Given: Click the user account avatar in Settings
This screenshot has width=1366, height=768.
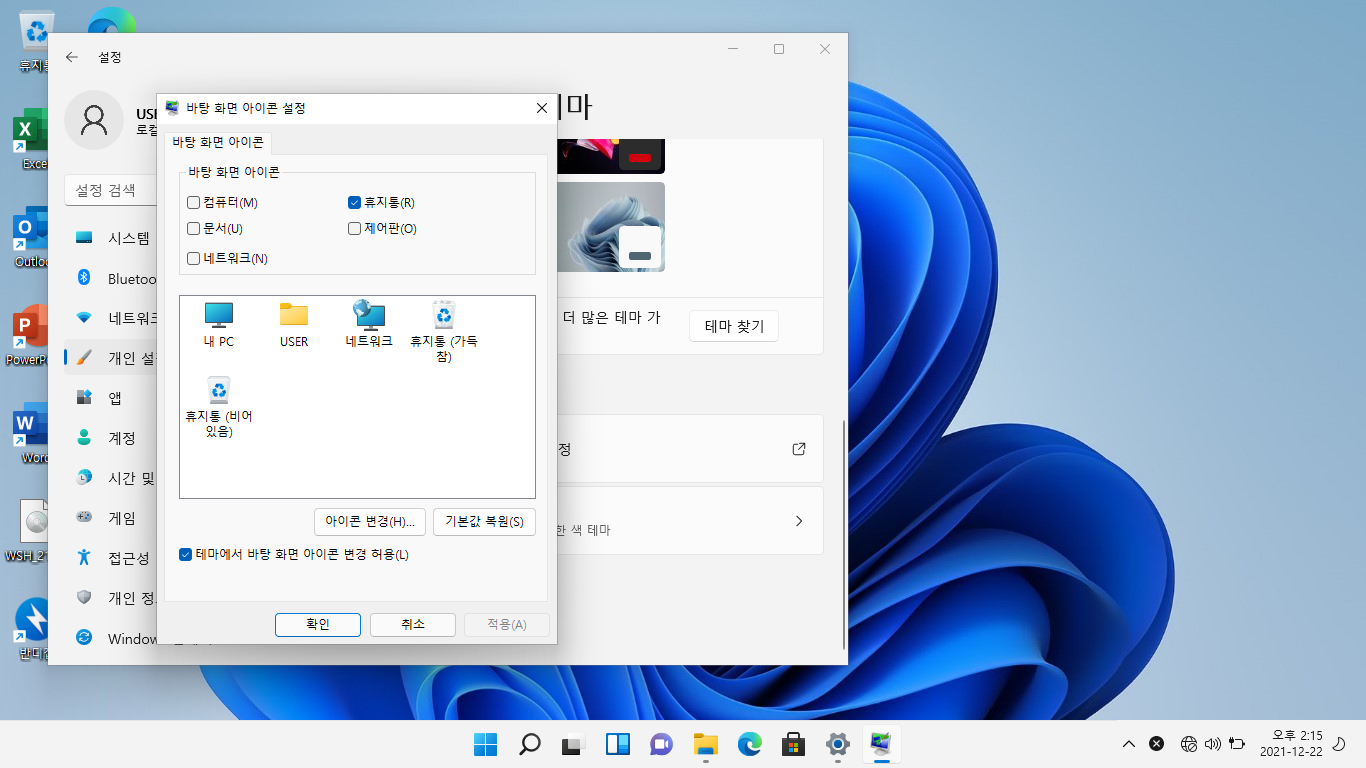Looking at the screenshot, I should 94,121.
